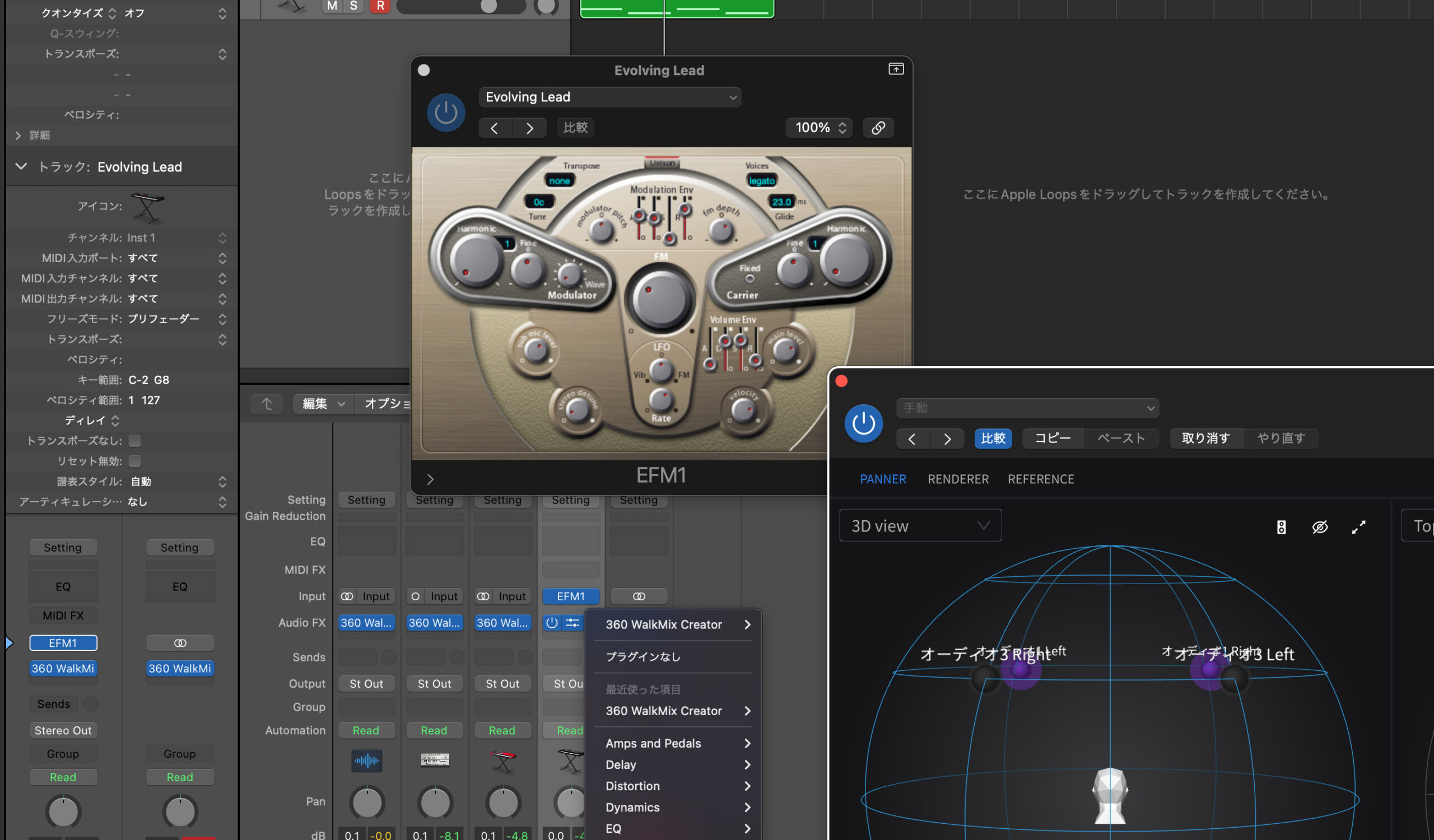This screenshot has width=1434, height=840.
Task: Toggle the トランスポーズなし checkbox
Action: pos(135,441)
